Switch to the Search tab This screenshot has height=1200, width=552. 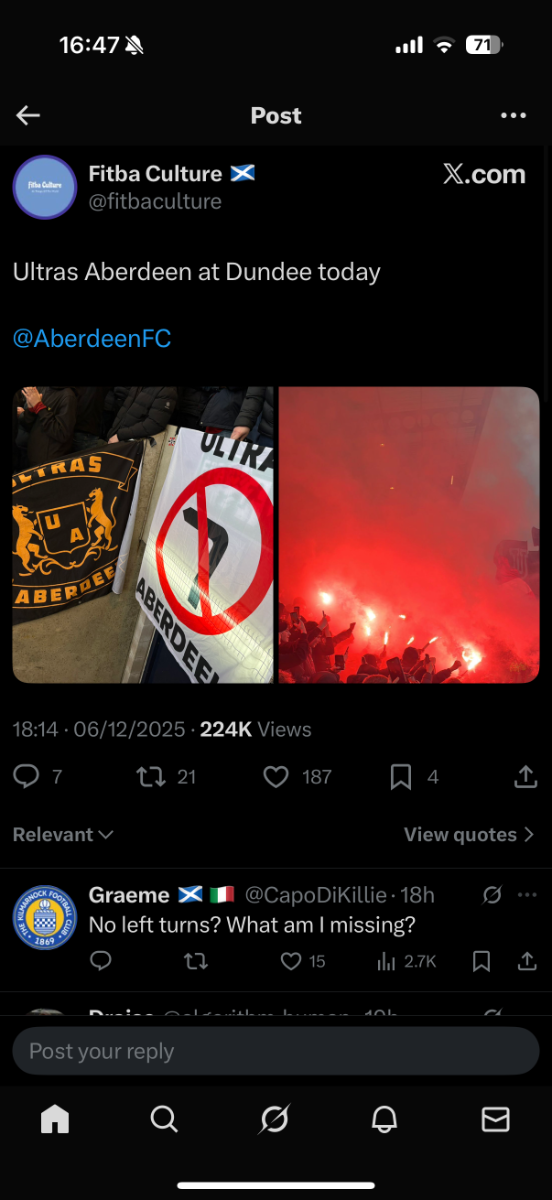click(x=165, y=1120)
